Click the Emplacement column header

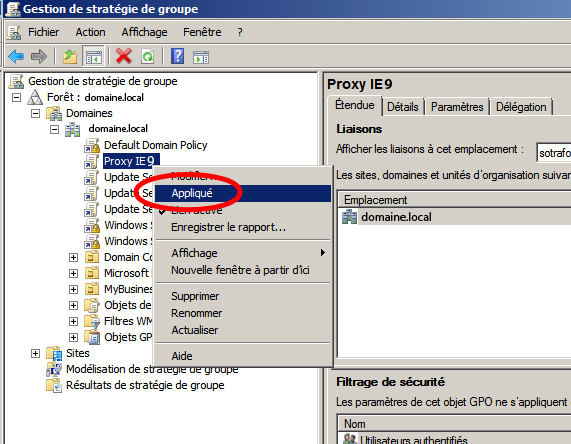(455, 200)
